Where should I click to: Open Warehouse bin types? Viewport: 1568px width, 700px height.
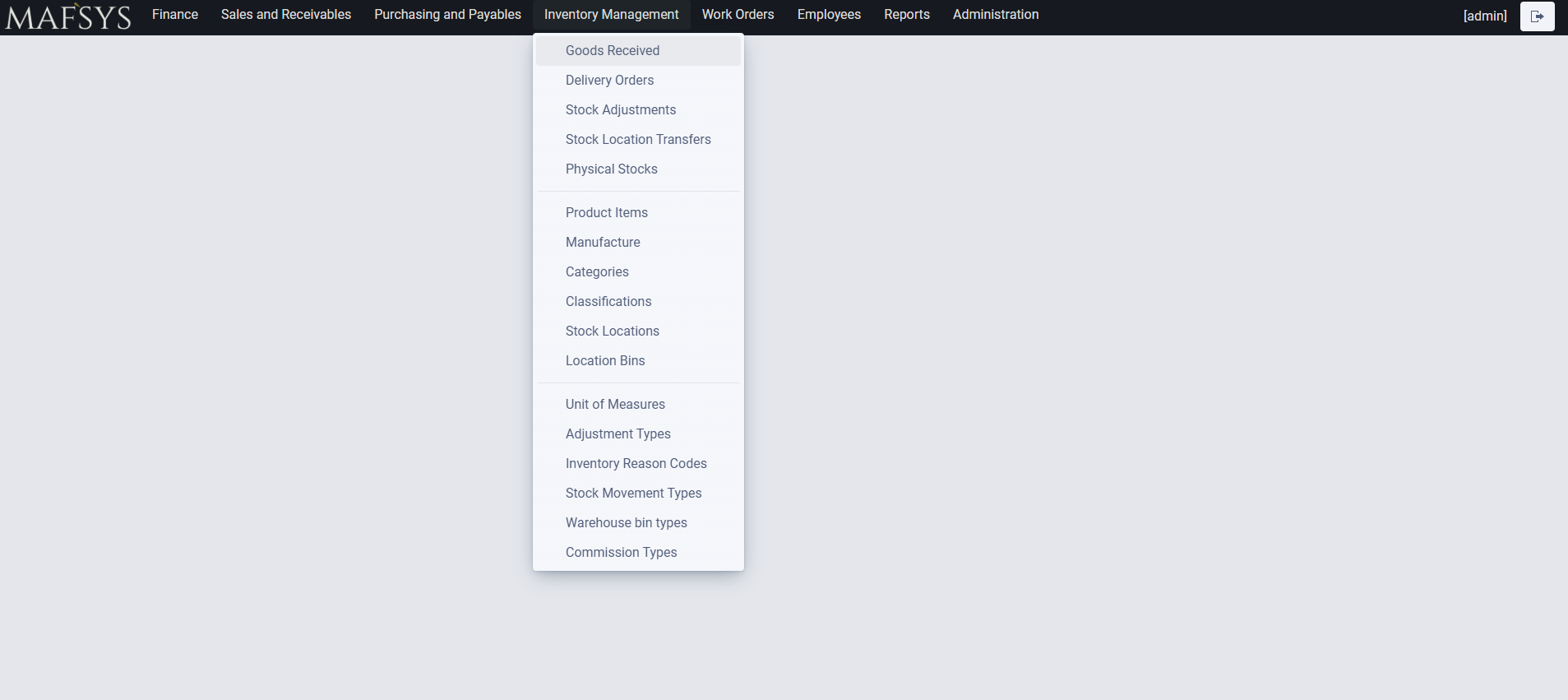pyautogui.click(x=626, y=522)
